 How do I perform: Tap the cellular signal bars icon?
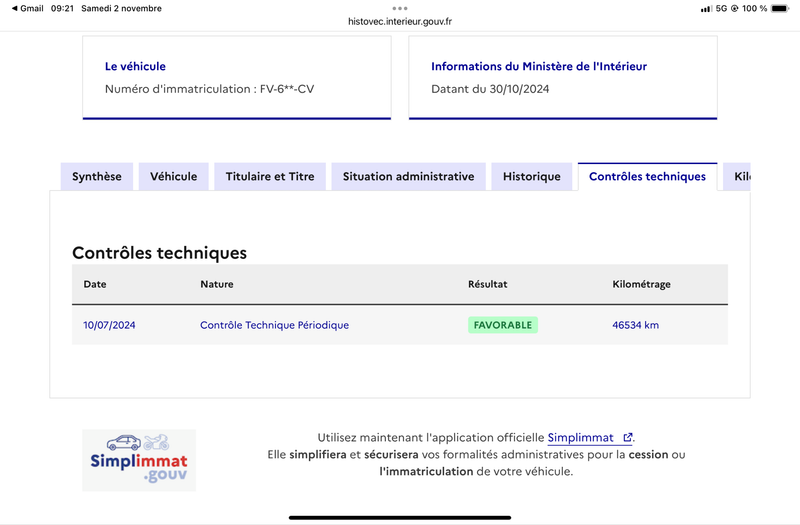(706, 9)
